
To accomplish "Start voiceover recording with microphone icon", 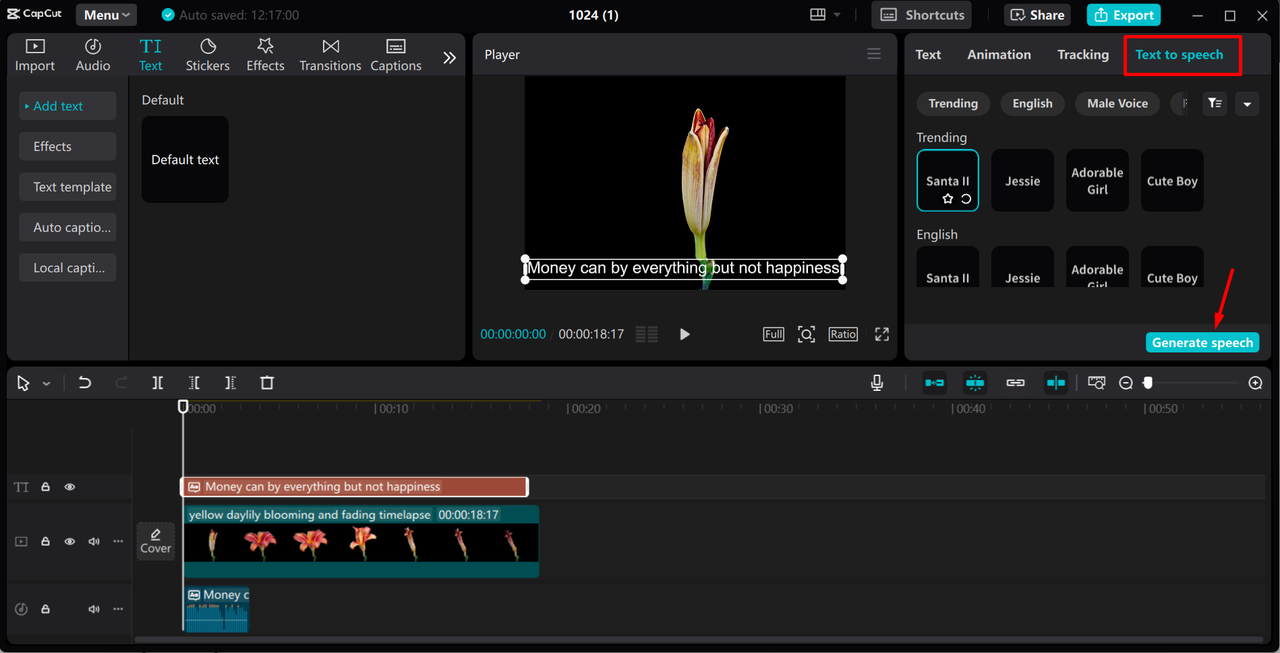I will [x=877, y=383].
